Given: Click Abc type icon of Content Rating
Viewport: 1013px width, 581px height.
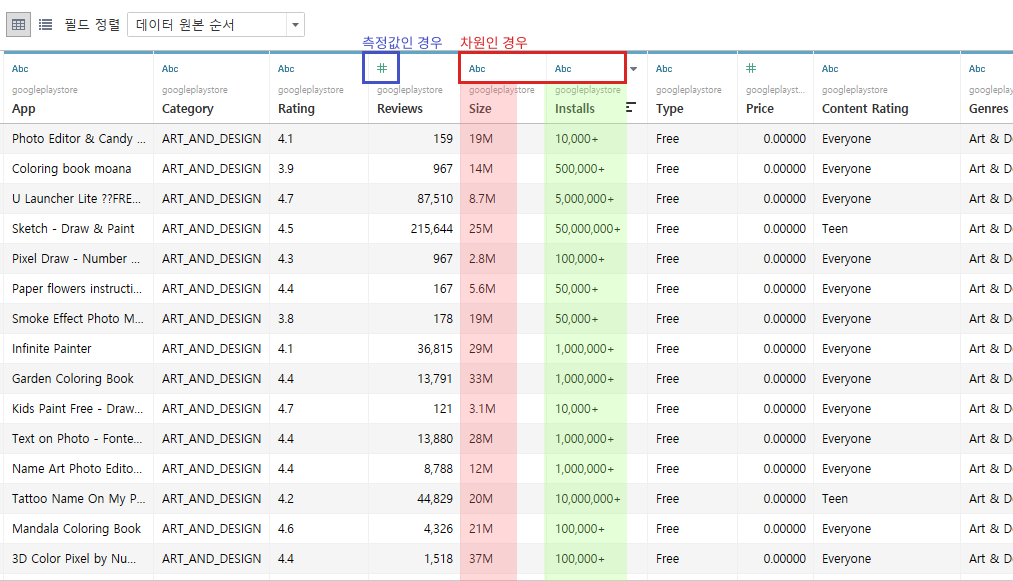Looking at the screenshot, I should [830, 69].
